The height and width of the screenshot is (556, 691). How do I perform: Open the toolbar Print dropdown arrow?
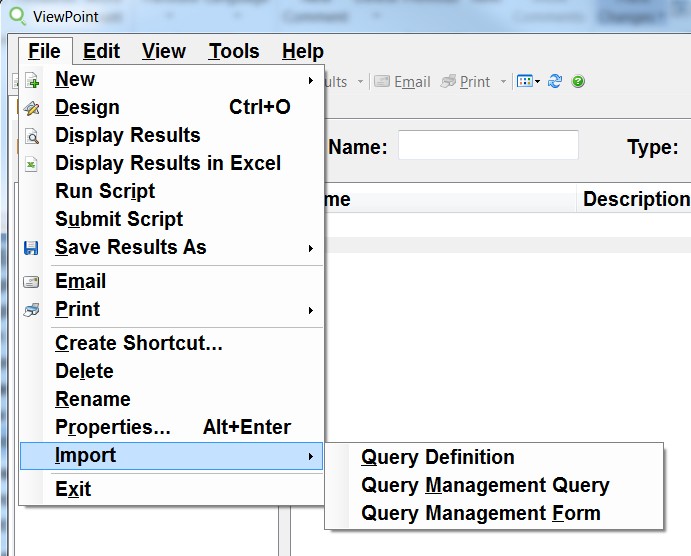tap(503, 82)
